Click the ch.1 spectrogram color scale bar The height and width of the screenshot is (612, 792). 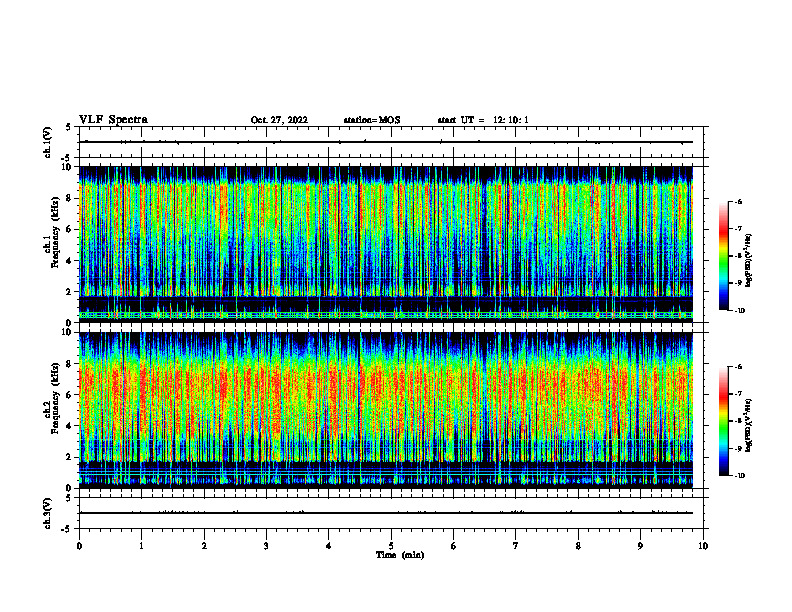[723, 256]
